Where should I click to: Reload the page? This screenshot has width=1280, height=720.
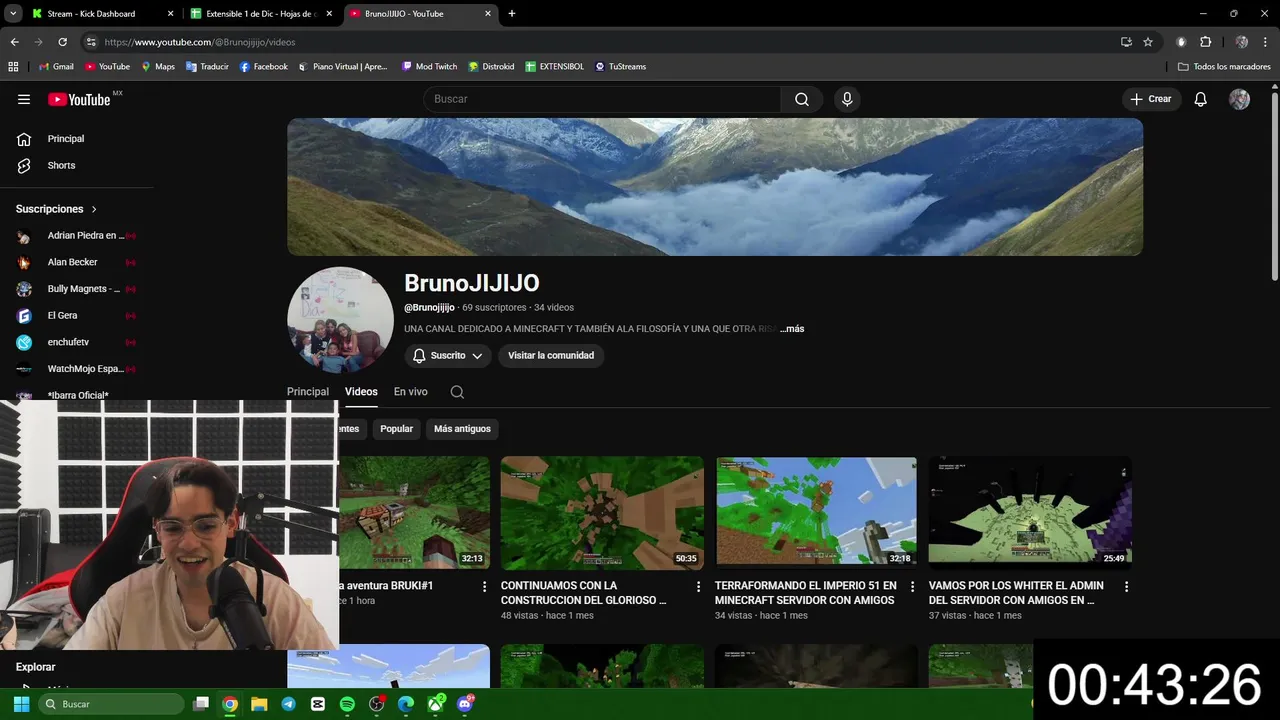[62, 42]
